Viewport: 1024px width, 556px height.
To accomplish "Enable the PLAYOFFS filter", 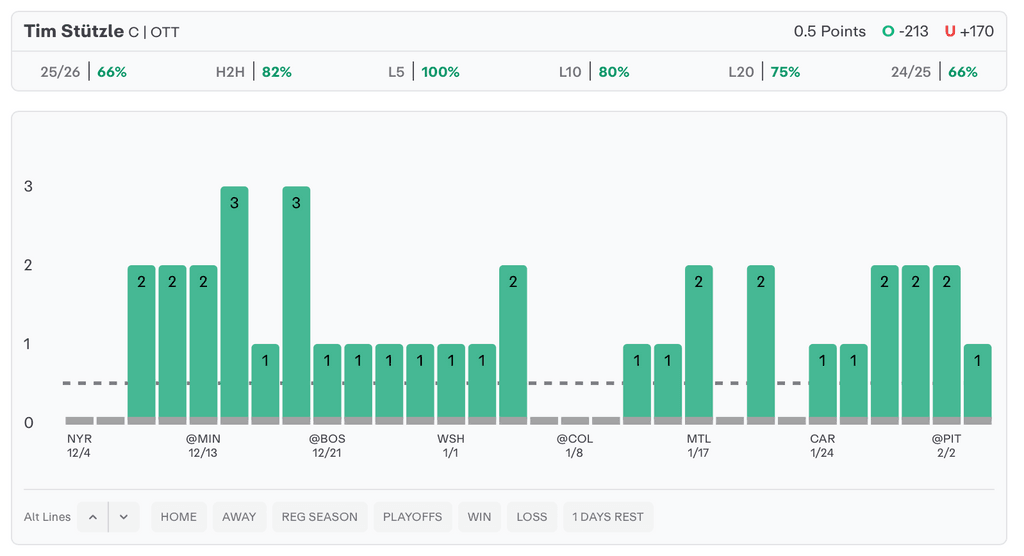I will [x=412, y=517].
